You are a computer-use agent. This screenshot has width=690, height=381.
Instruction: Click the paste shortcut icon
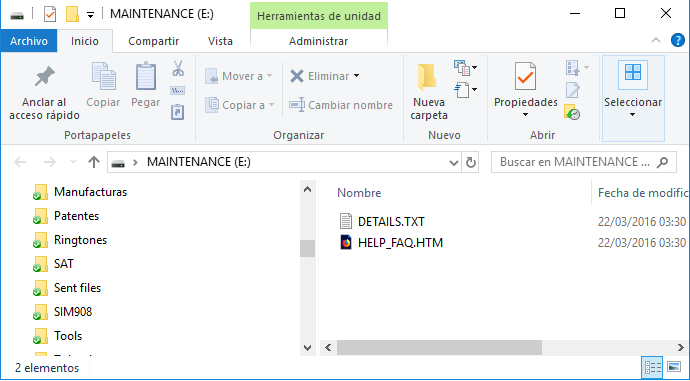click(x=177, y=112)
